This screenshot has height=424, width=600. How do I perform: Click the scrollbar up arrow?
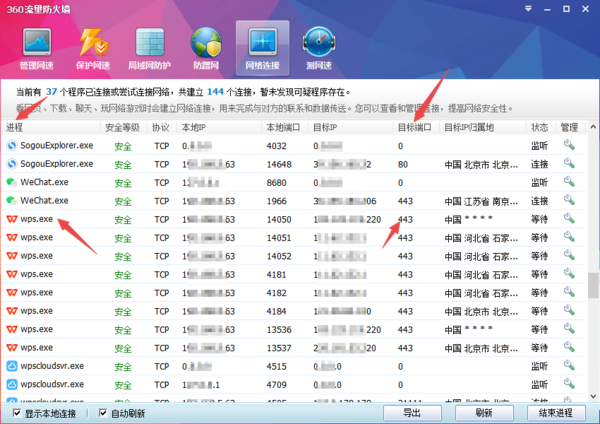click(593, 127)
